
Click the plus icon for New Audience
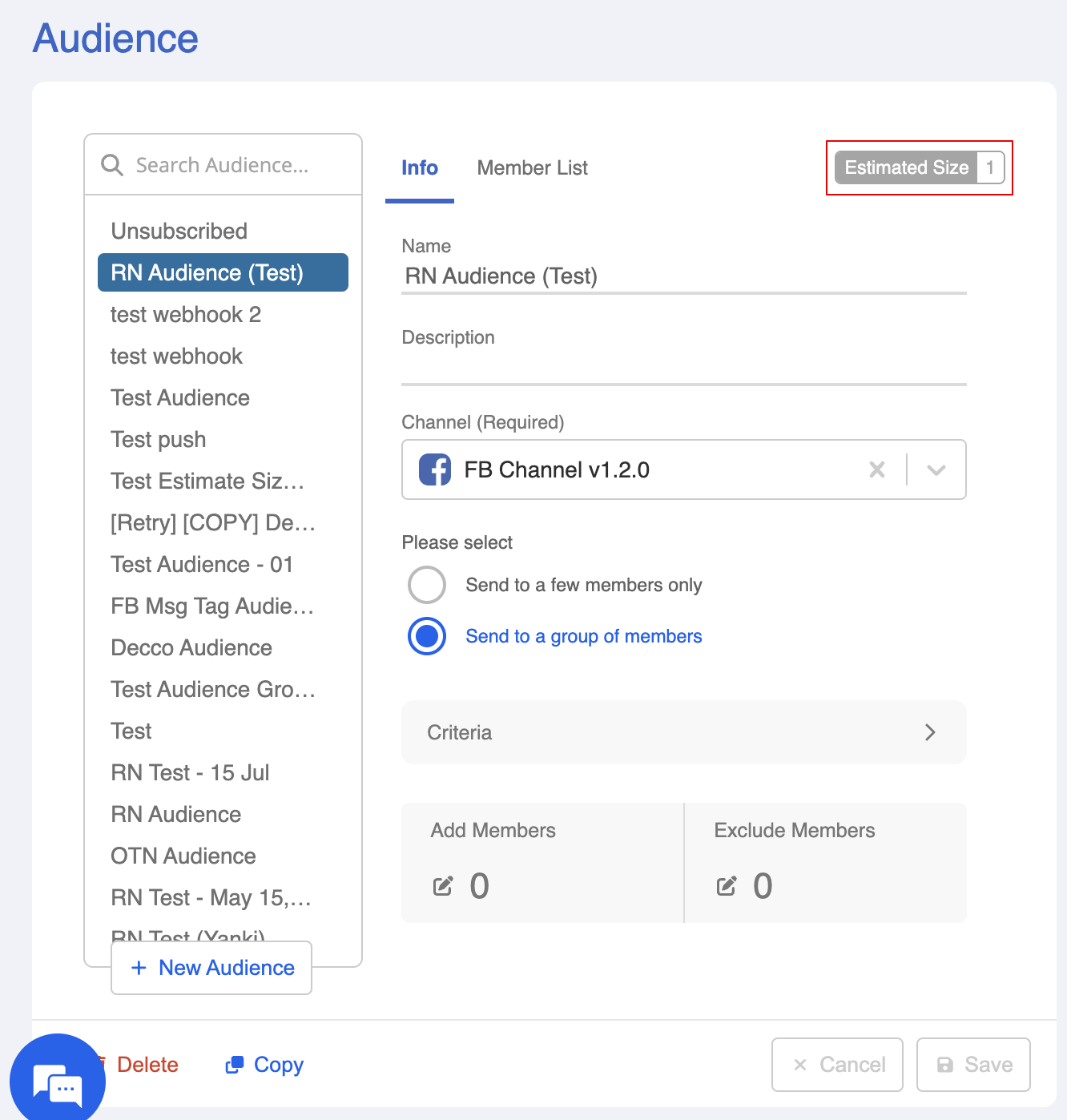pos(139,968)
